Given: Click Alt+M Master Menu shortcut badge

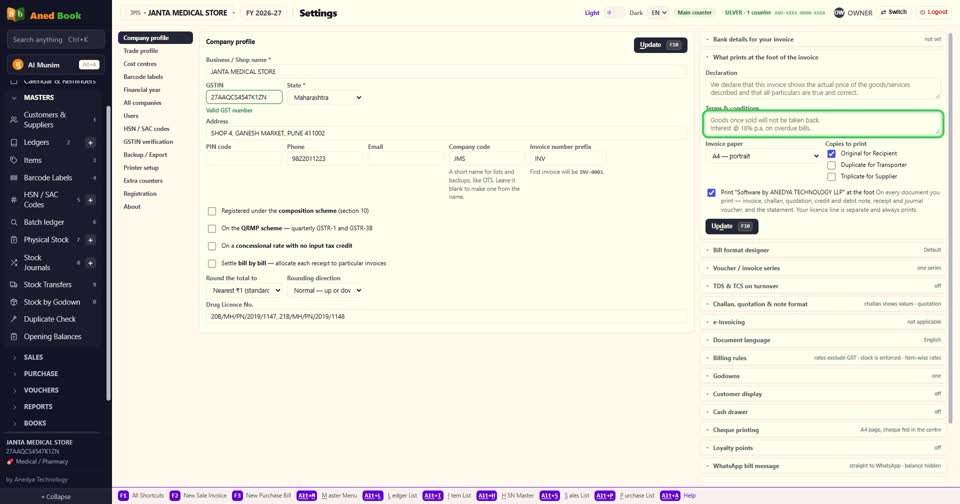Looking at the screenshot, I should click(x=307, y=495).
